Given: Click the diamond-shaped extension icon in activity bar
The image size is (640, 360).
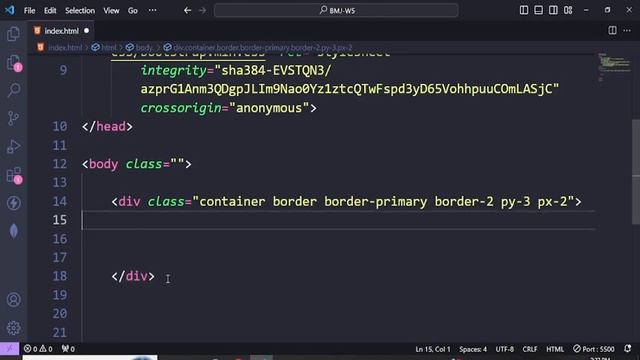Looking at the screenshot, I should click(13, 231).
